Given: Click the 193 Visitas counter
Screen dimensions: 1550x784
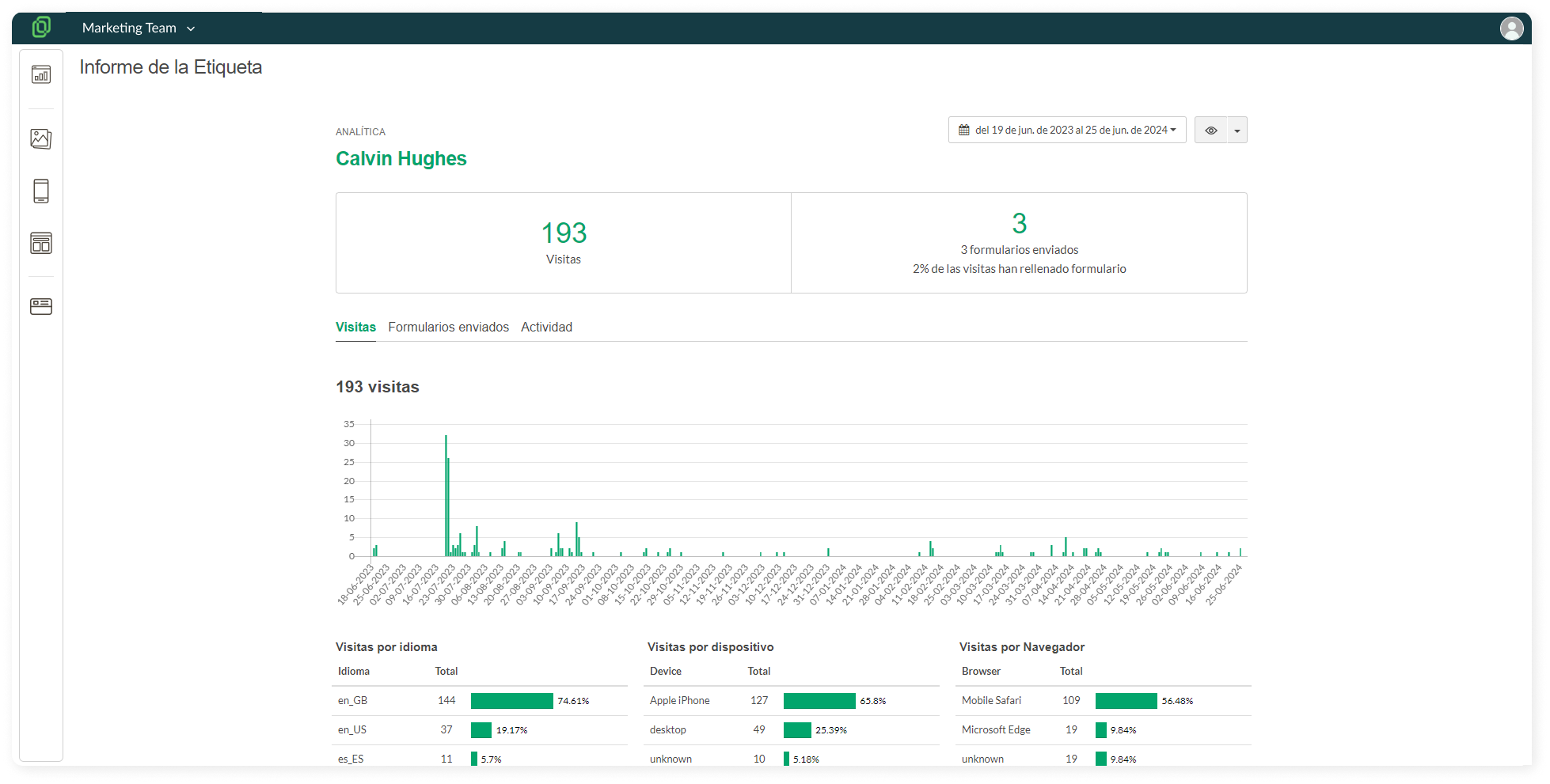Looking at the screenshot, I should coord(564,243).
